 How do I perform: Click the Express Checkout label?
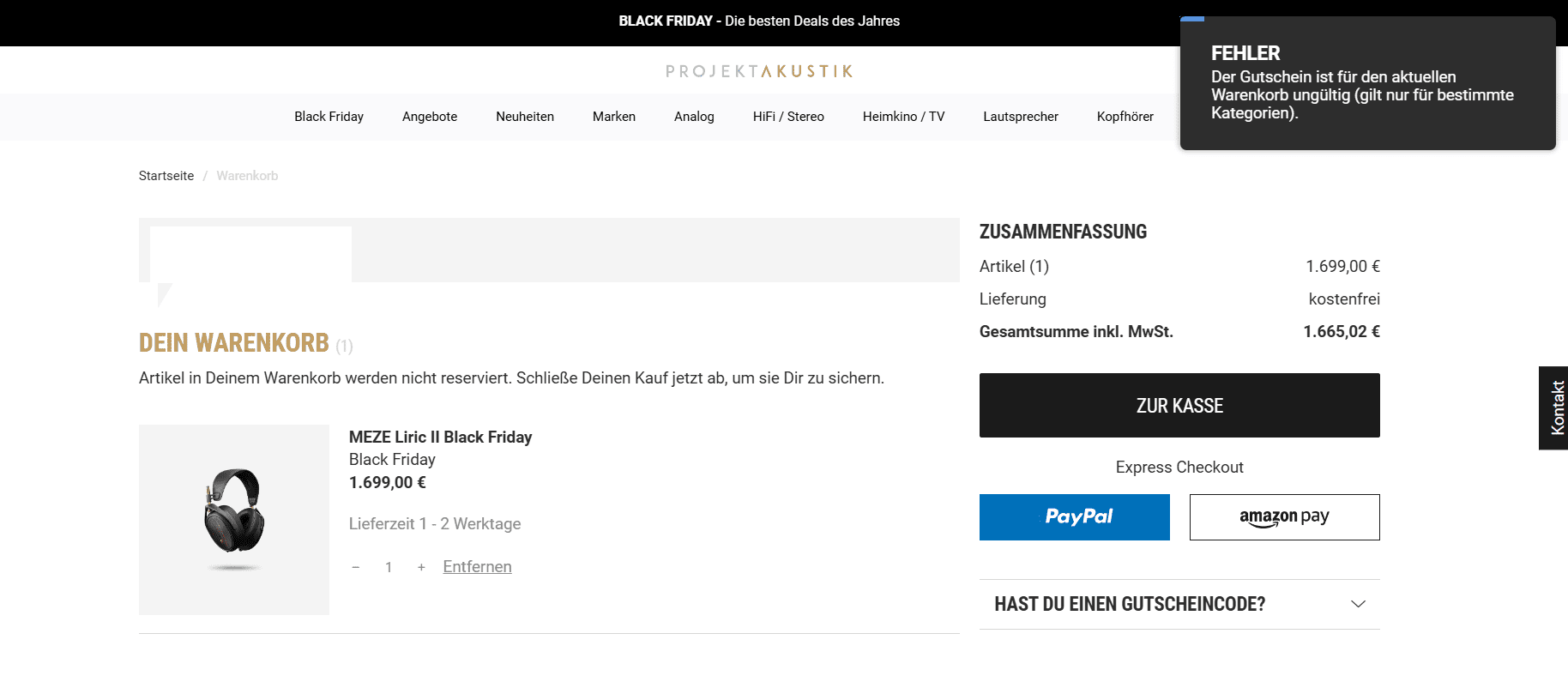point(1179,467)
